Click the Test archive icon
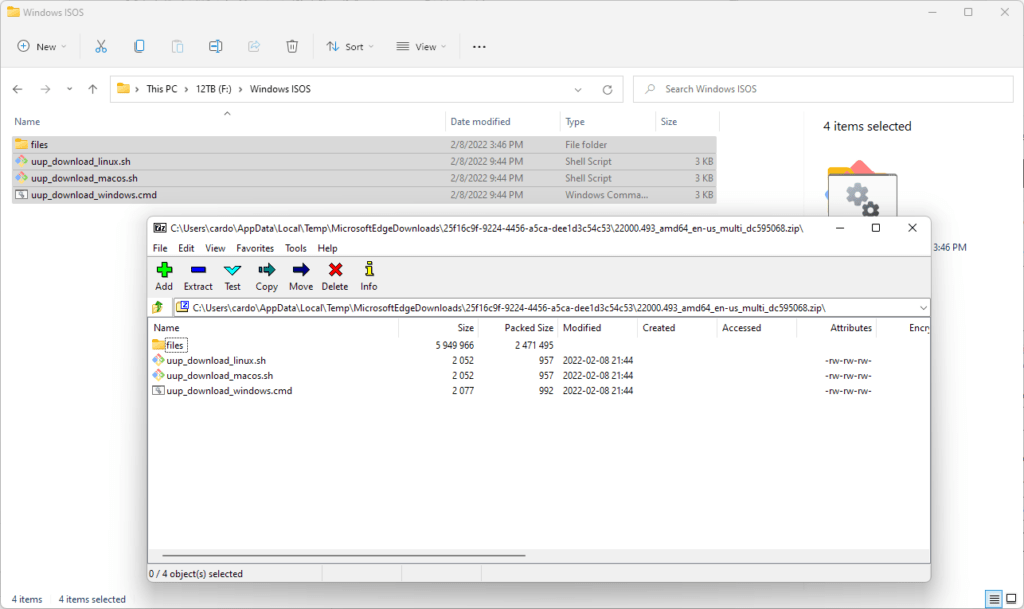 pos(232,275)
